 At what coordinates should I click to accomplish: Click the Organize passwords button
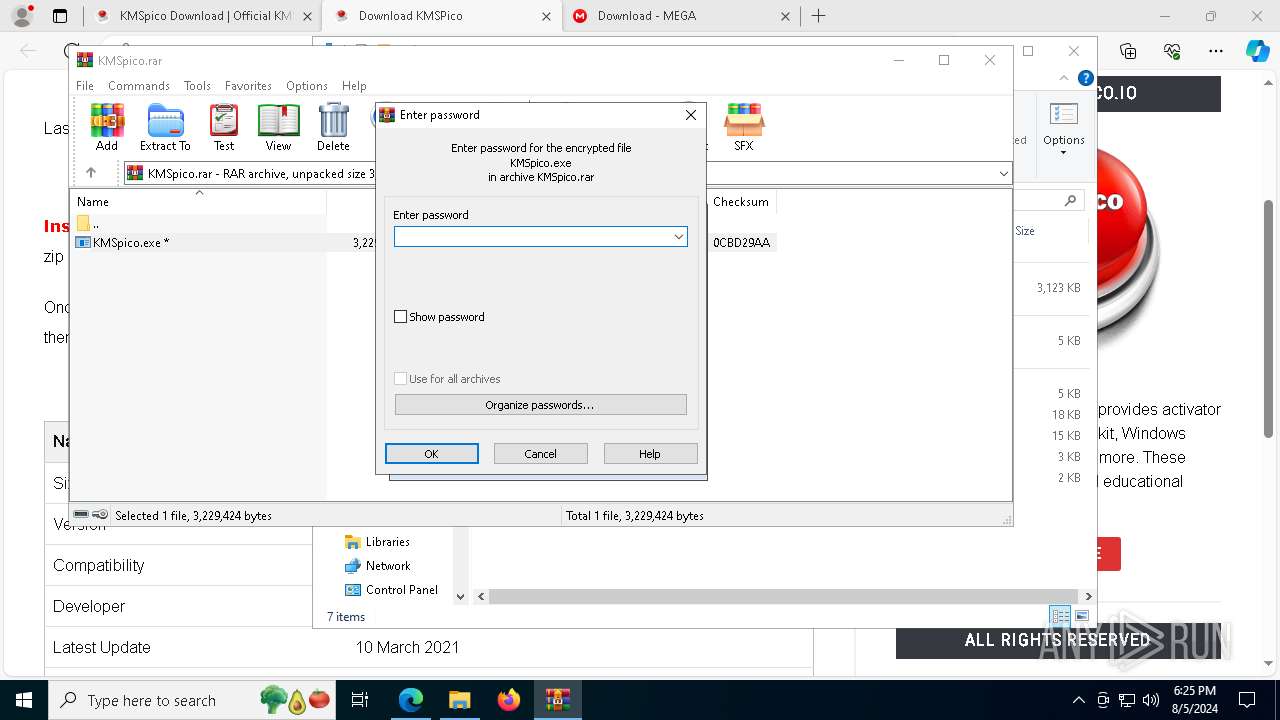(540, 405)
